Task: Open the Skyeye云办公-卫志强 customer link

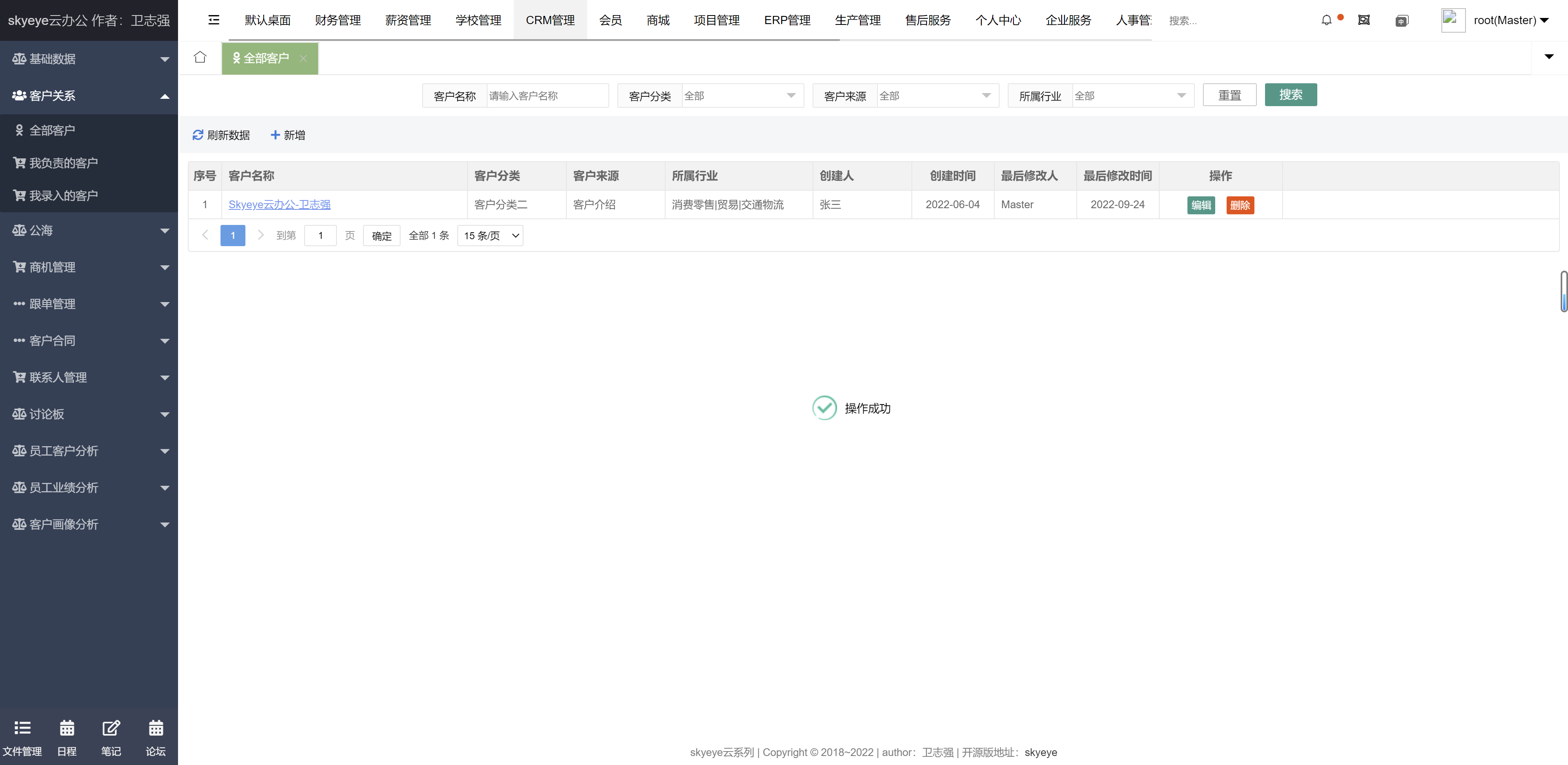Action: coord(279,205)
